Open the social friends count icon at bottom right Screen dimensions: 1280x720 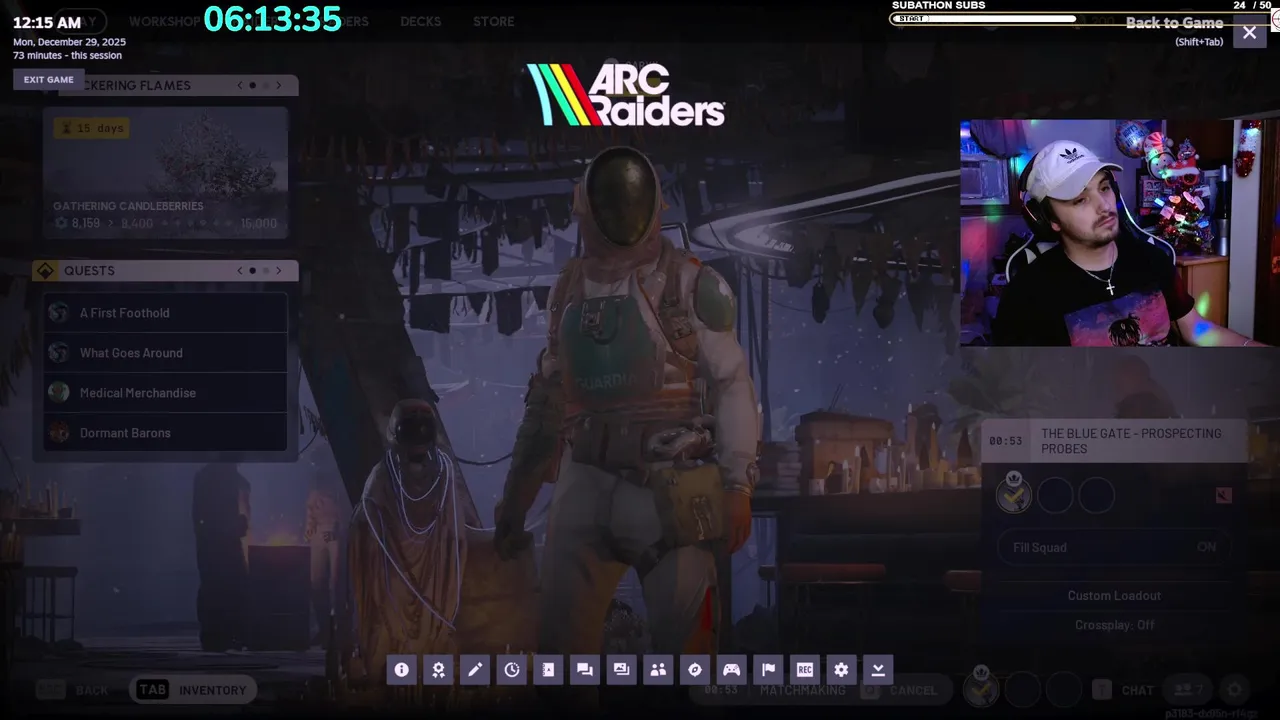(1189, 690)
